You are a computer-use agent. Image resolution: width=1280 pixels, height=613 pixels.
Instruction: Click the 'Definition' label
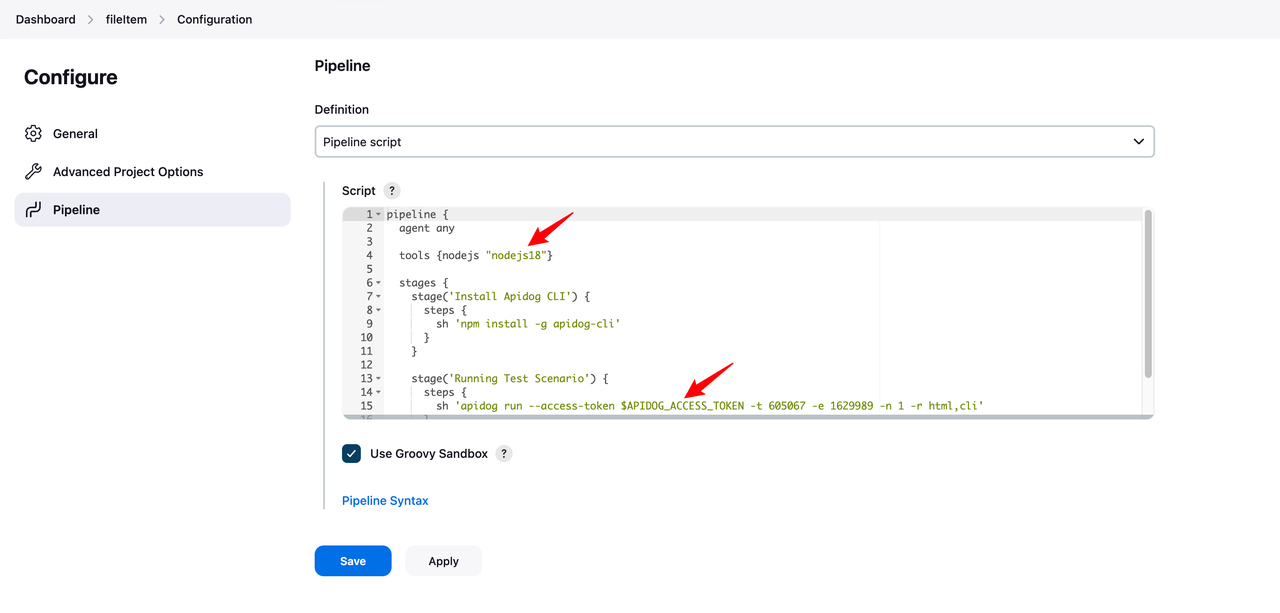342,110
